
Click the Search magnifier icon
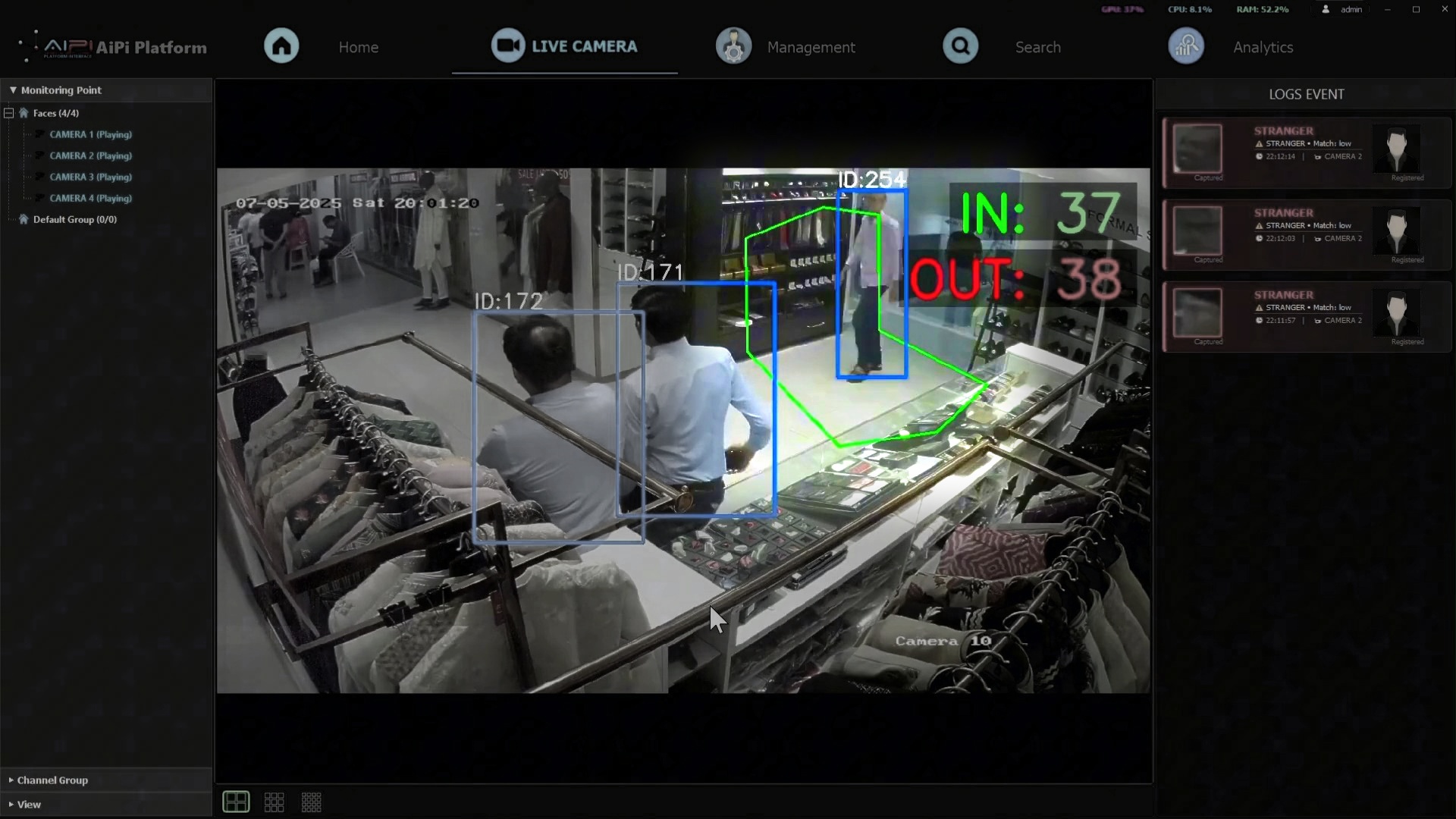coord(960,46)
